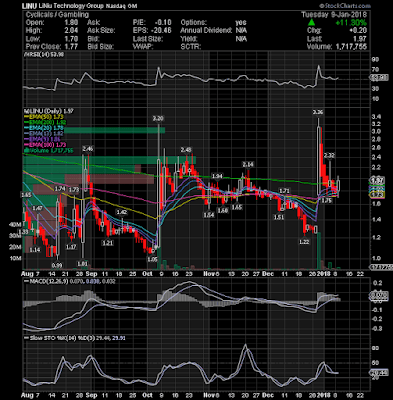Click the 2.46 high price annotation
Image resolution: width=393 pixels, height=400 pixels.
pyautogui.click(x=88, y=148)
